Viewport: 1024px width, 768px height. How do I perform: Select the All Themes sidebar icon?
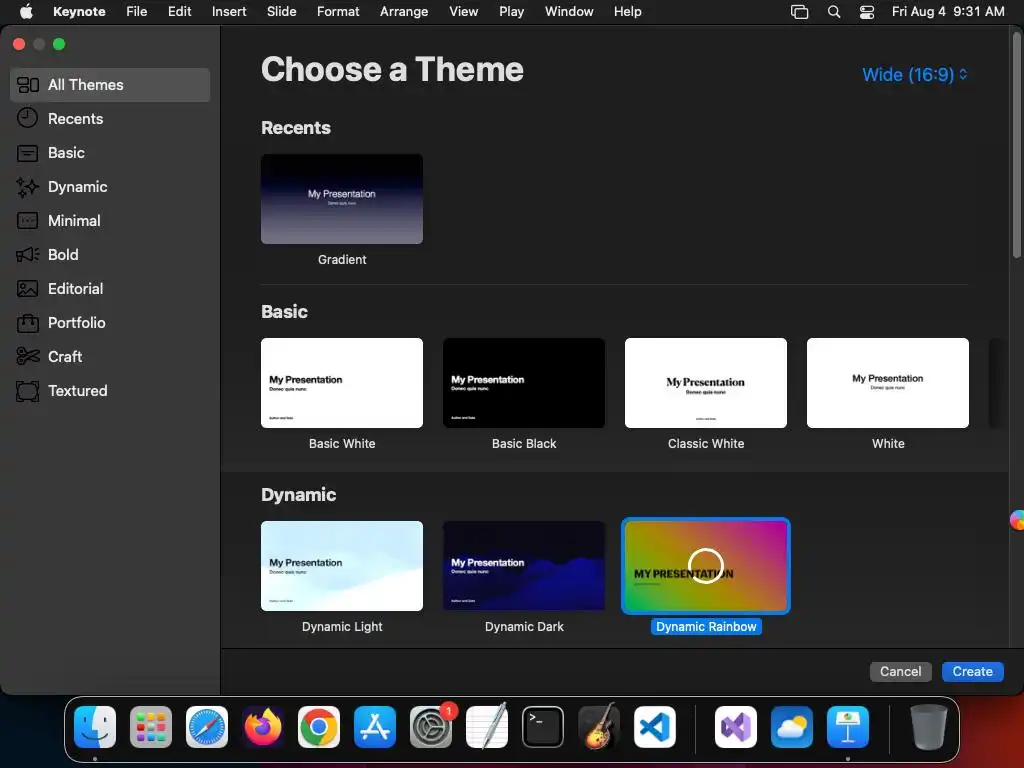(x=27, y=85)
